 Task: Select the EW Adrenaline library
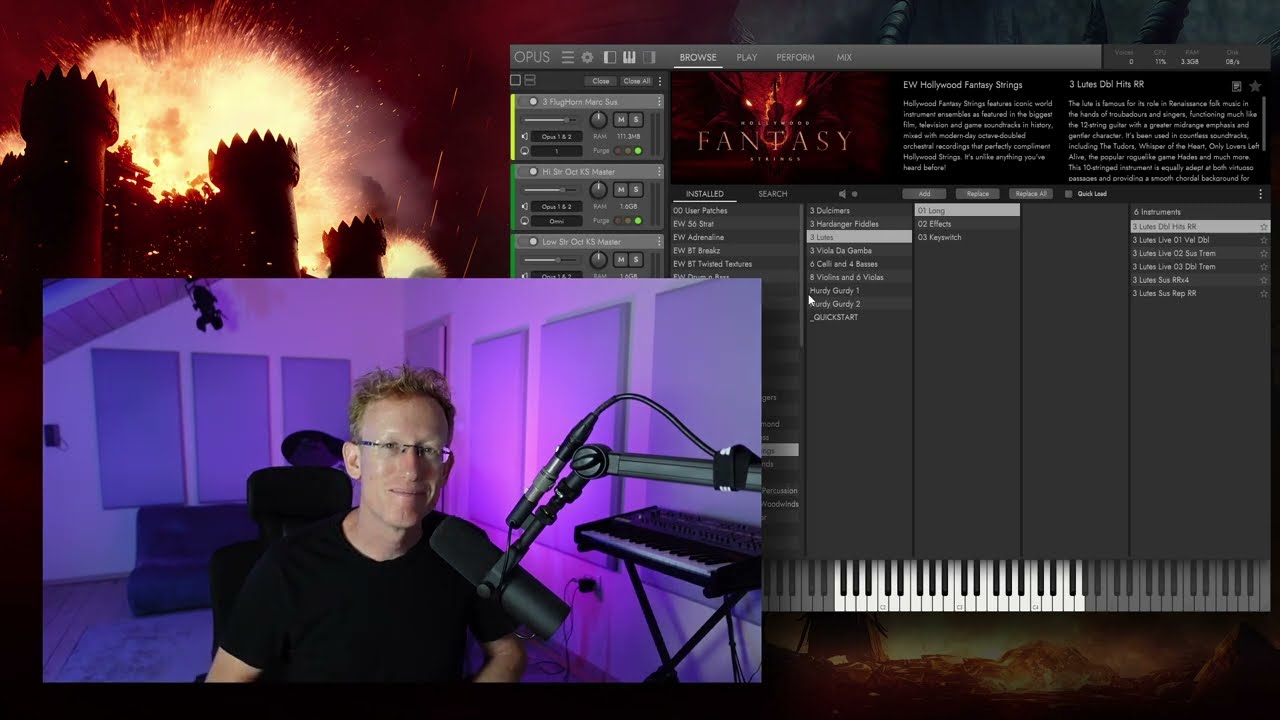point(736,237)
